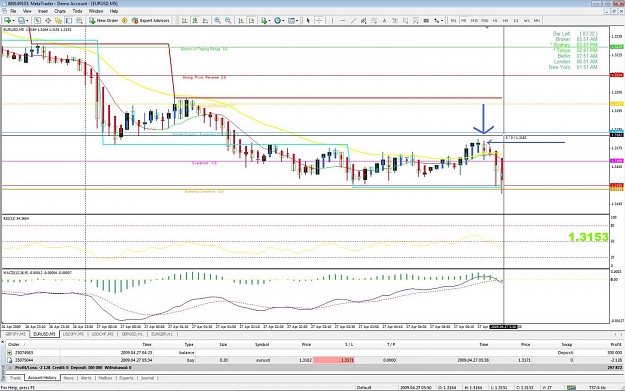
Task: Open the Indicators list dropdown
Action: 265,20
